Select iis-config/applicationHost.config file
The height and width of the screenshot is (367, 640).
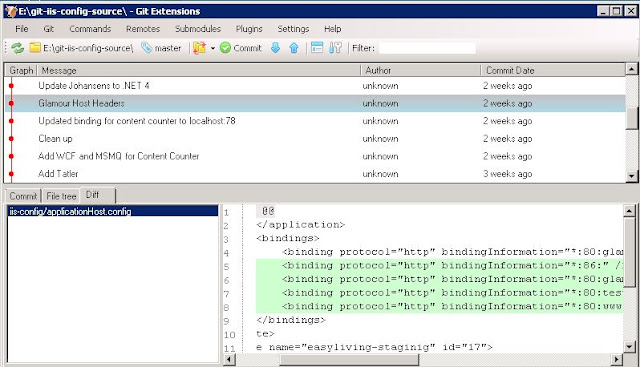pos(113,211)
